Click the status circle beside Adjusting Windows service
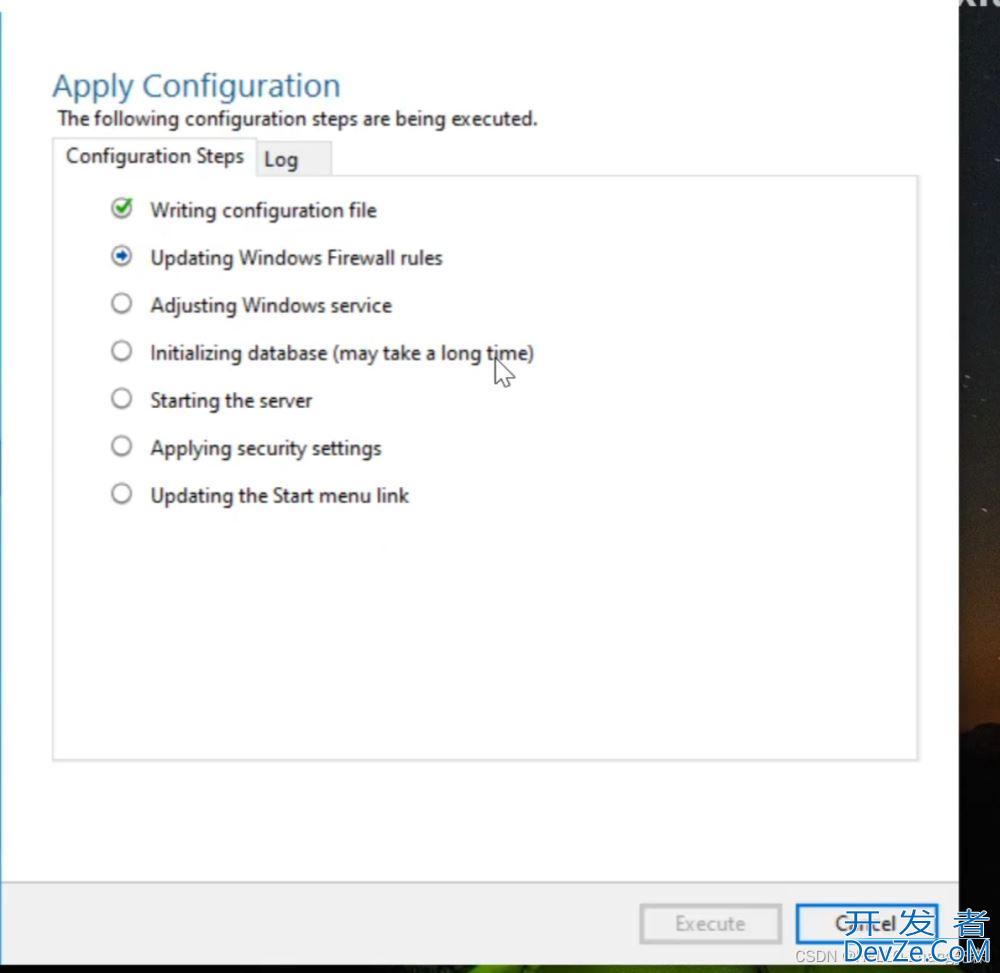 121,304
